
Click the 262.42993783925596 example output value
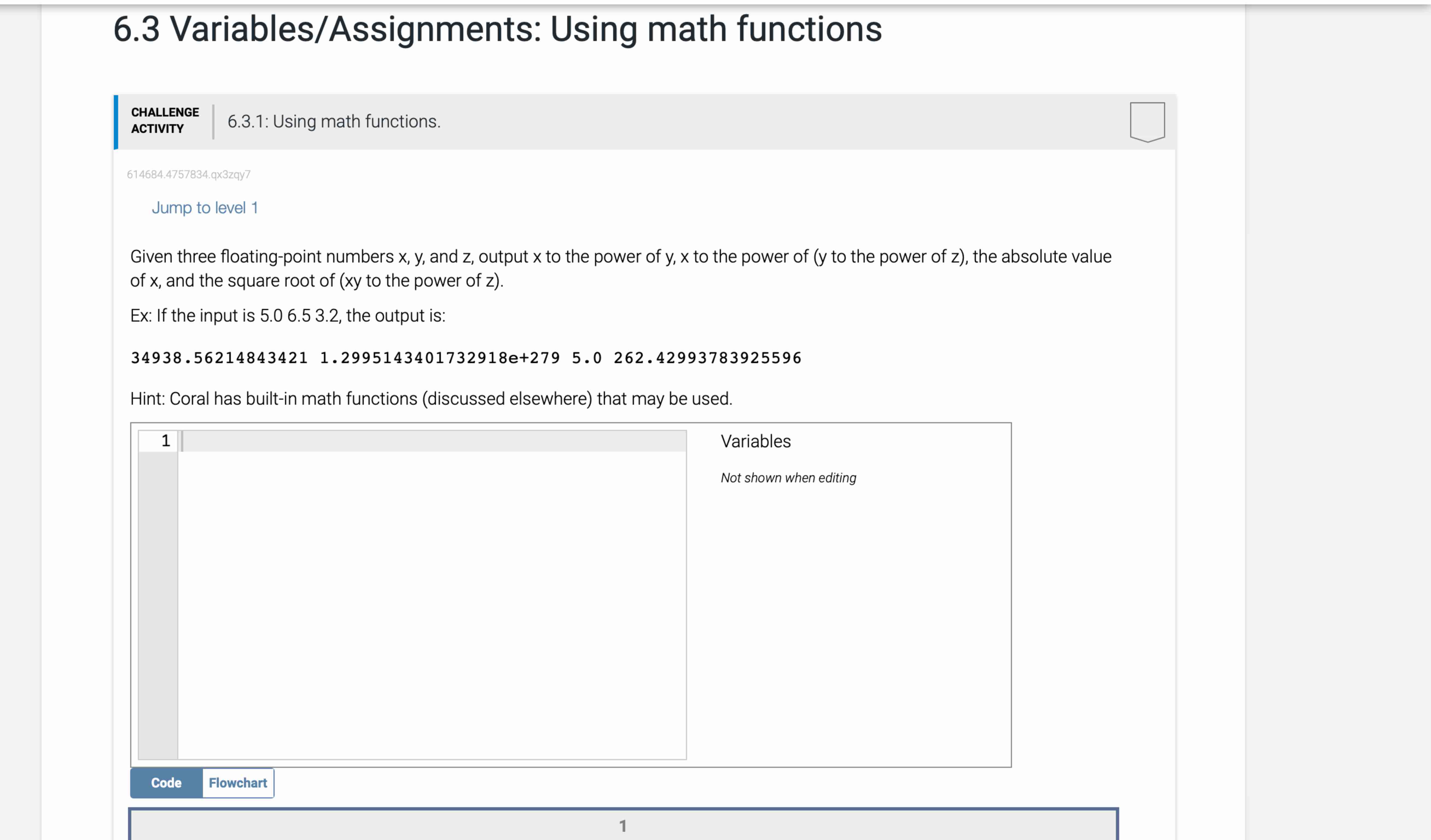[707, 358]
